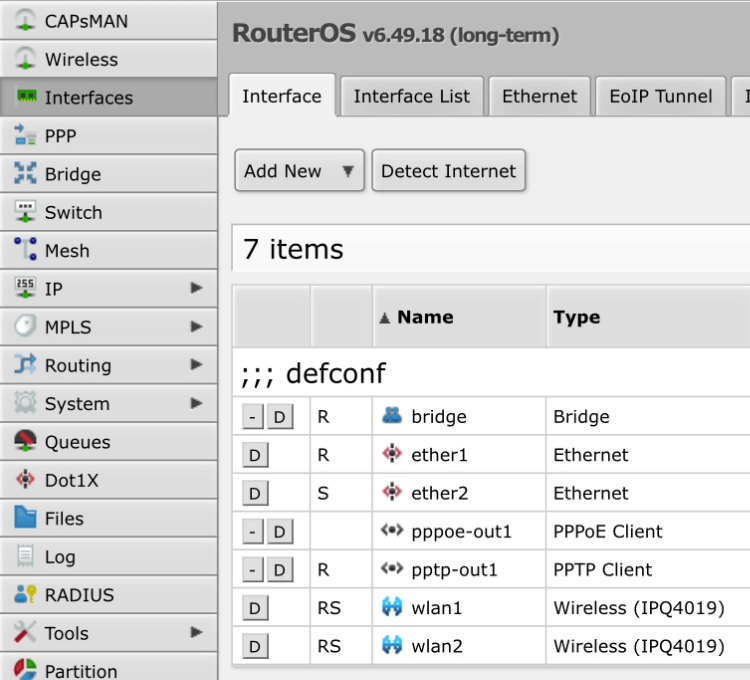
Task: Disable the bridge interface with D button
Action: (279, 417)
